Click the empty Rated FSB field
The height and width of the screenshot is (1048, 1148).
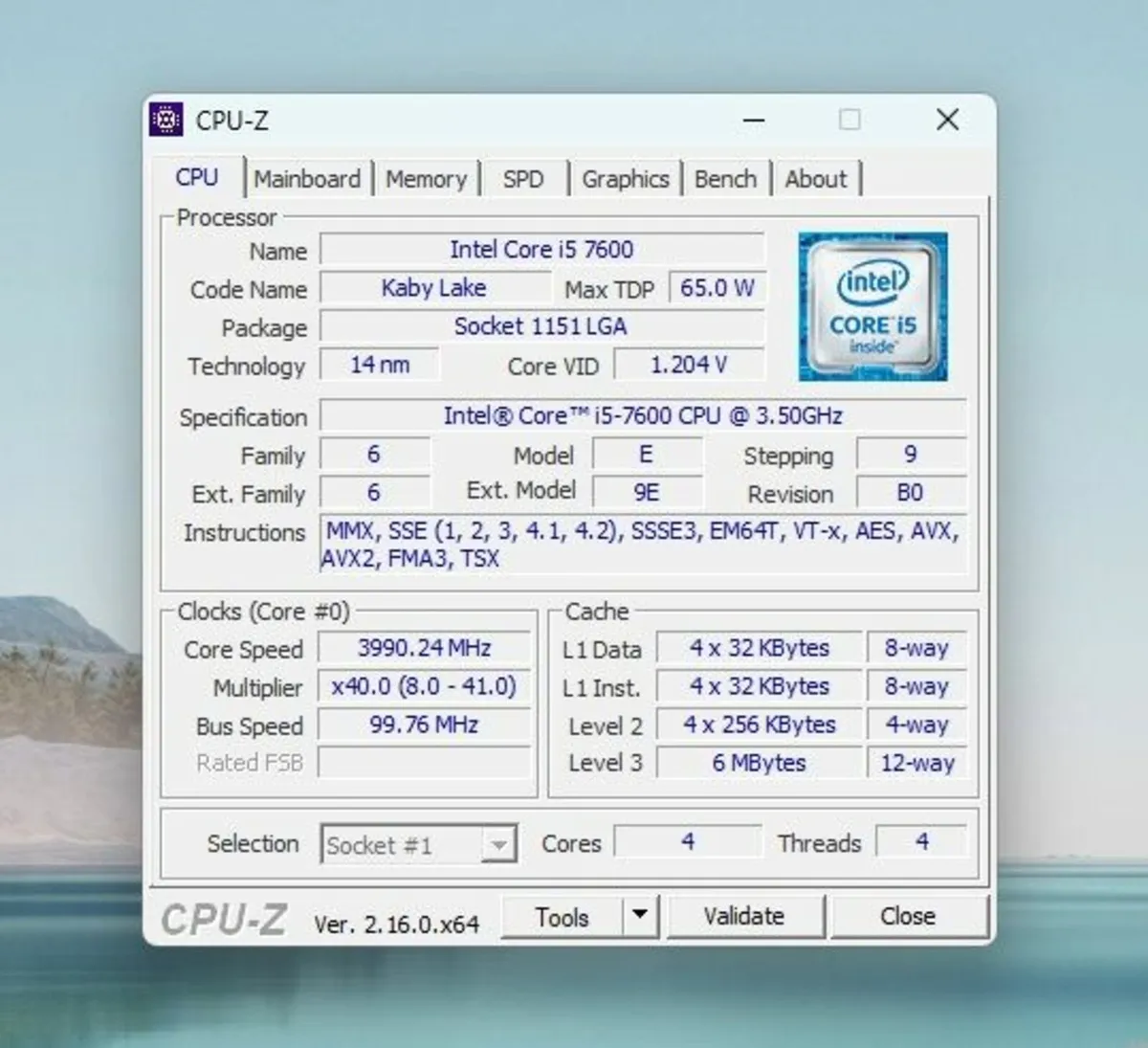(x=425, y=763)
